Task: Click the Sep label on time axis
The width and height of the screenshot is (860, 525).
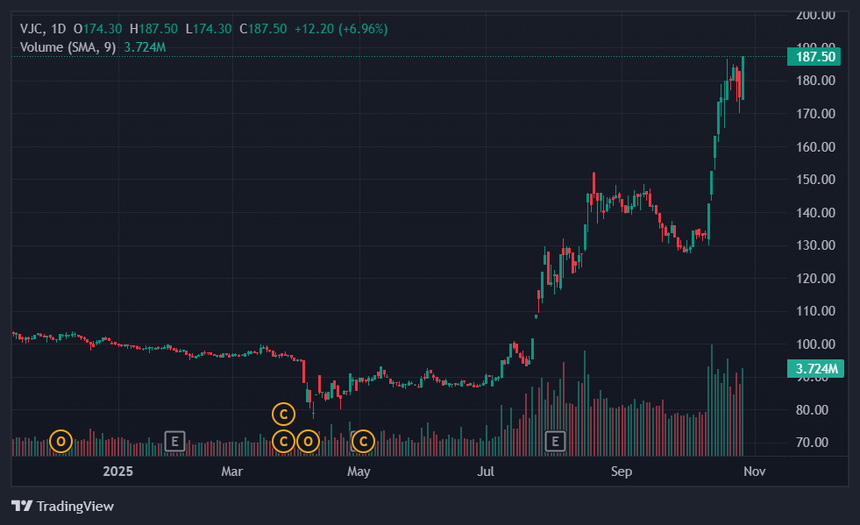Action: click(622, 470)
